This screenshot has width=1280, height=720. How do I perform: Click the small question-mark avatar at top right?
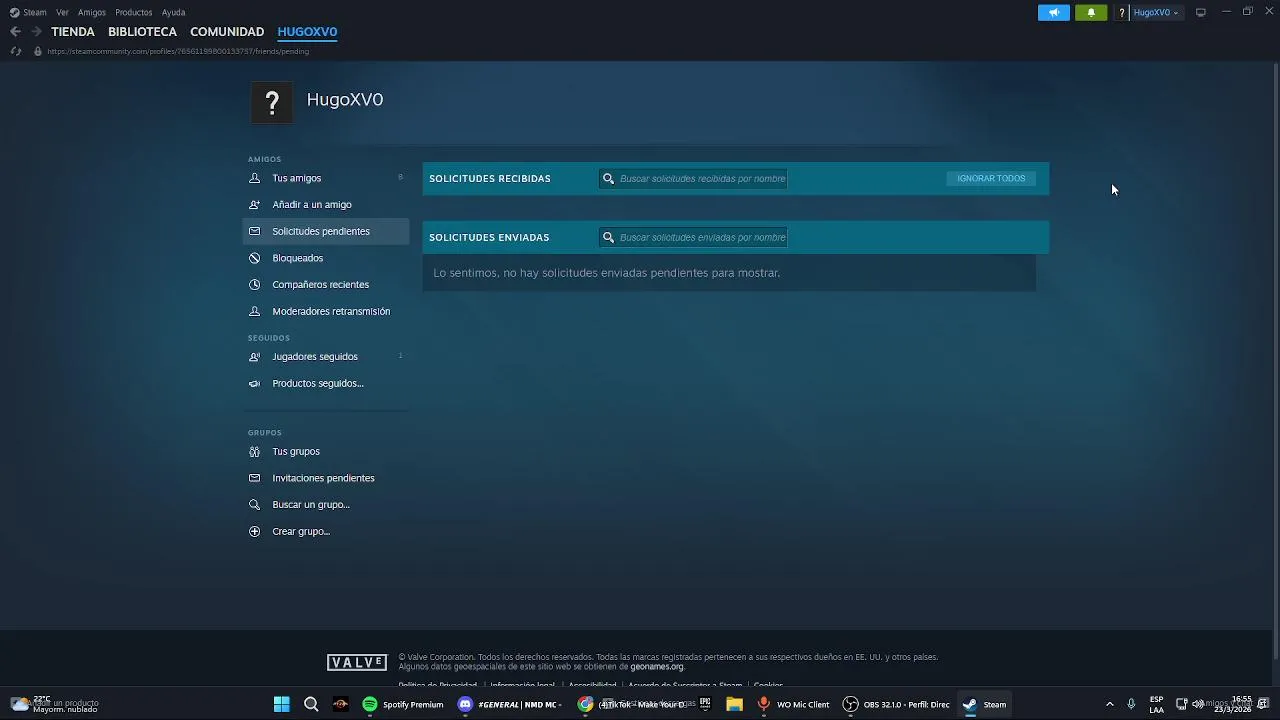pyautogui.click(x=1122, y=12)
